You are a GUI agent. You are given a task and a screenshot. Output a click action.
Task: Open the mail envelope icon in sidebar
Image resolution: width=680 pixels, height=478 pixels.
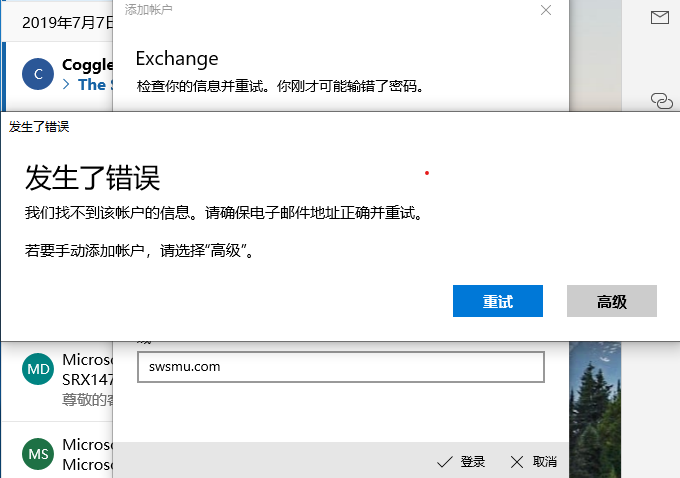tap(660, 17)
